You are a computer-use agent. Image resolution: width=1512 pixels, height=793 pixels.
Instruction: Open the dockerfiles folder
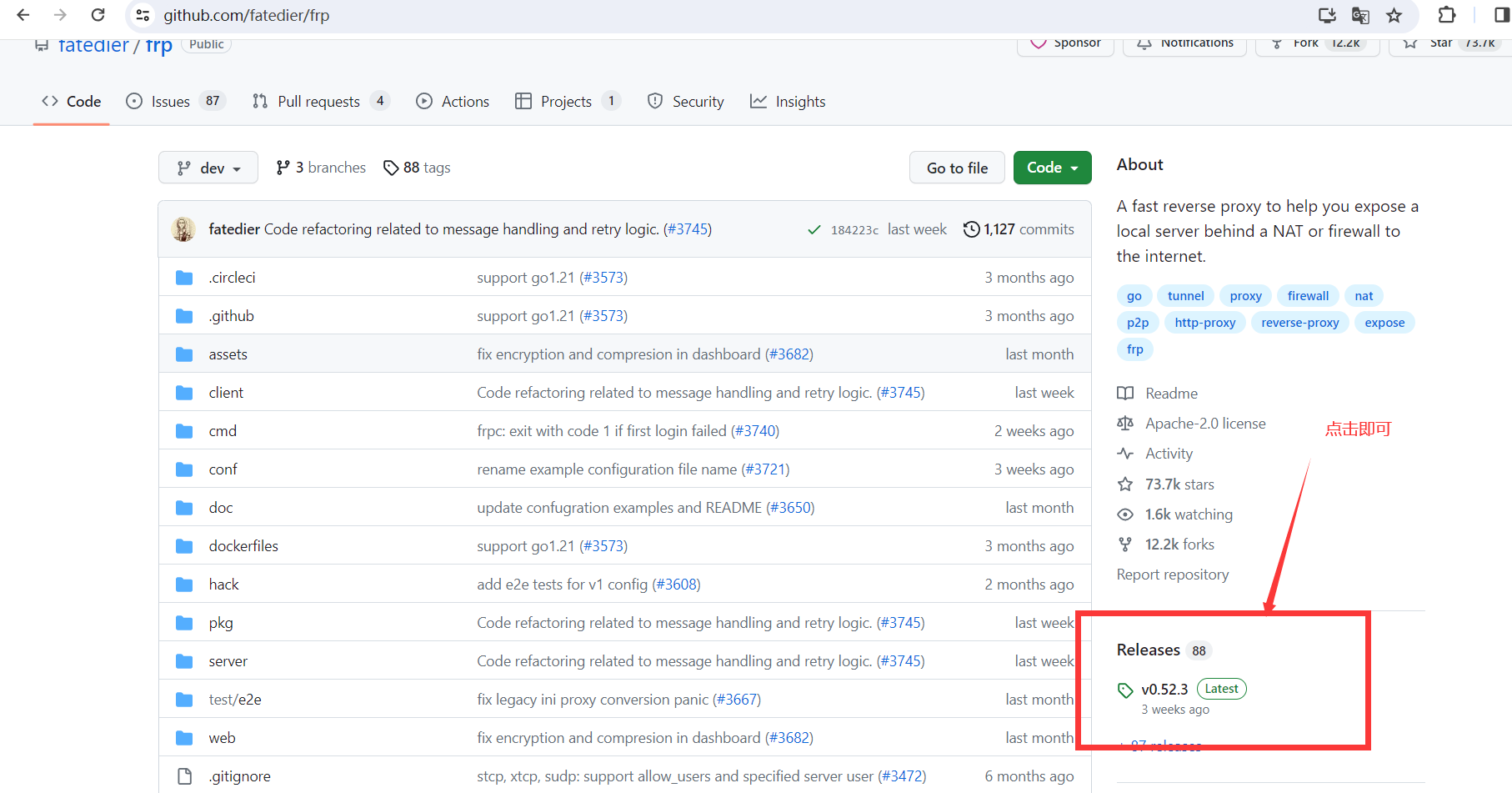(x=243, y=546)
